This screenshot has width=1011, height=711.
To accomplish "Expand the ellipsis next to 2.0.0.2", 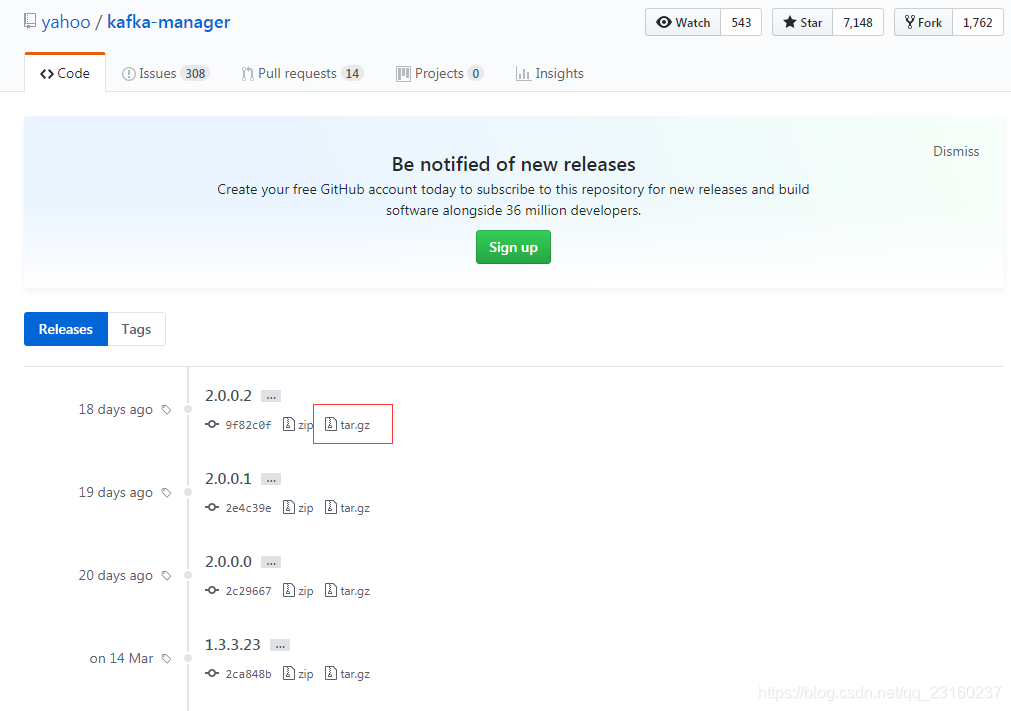I will pyautogui.click(x=271, y=396).
